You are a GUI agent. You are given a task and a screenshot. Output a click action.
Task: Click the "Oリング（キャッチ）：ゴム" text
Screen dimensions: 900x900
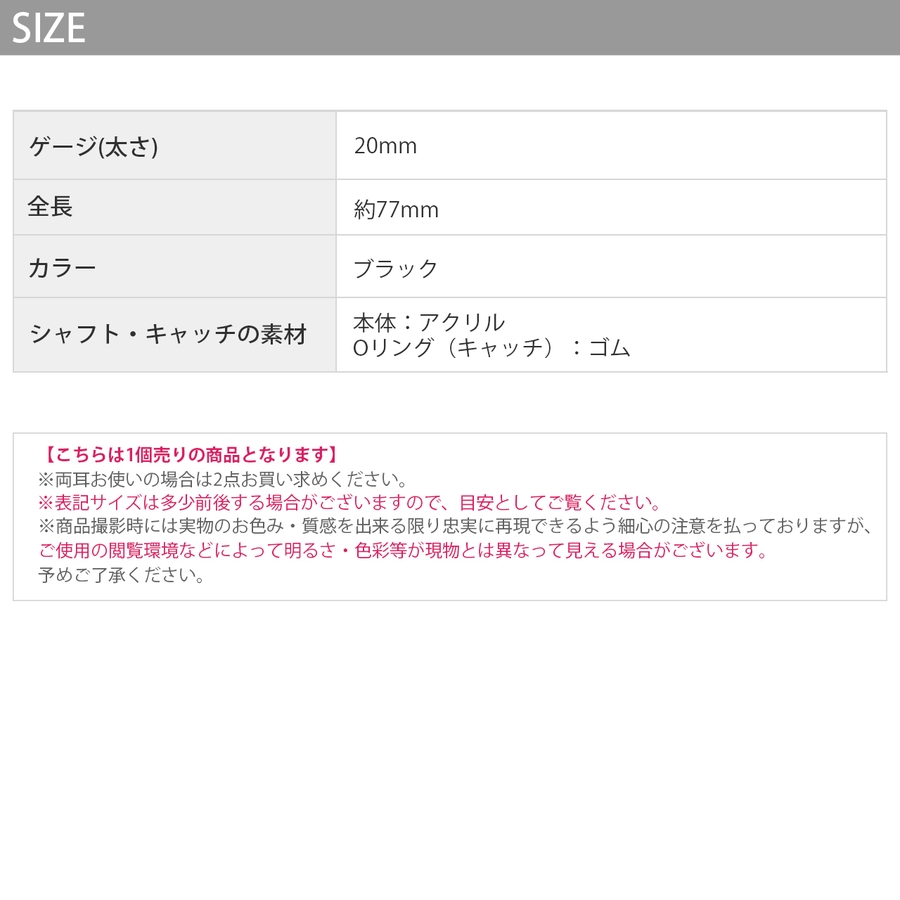click(492, 348)
